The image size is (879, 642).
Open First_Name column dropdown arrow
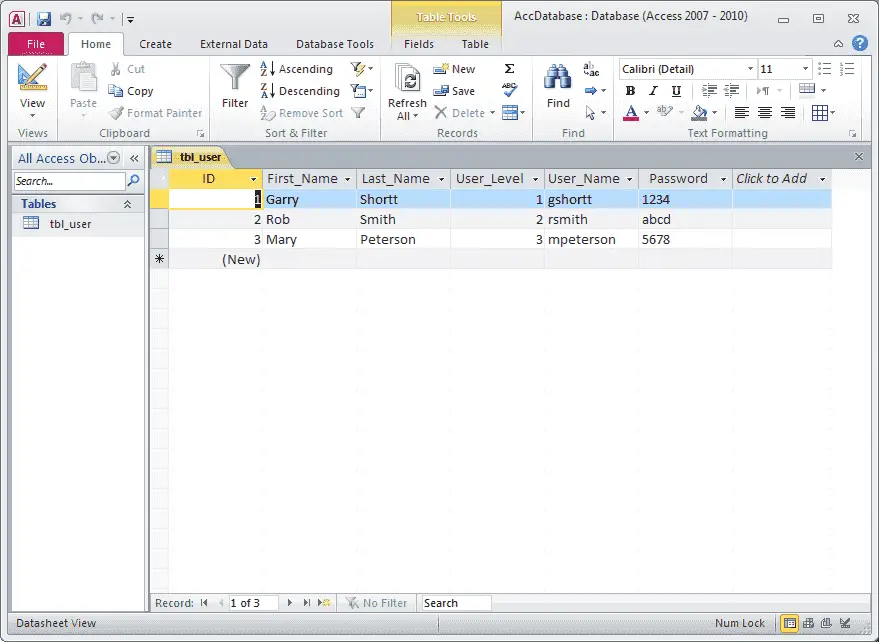pos(348,179)
